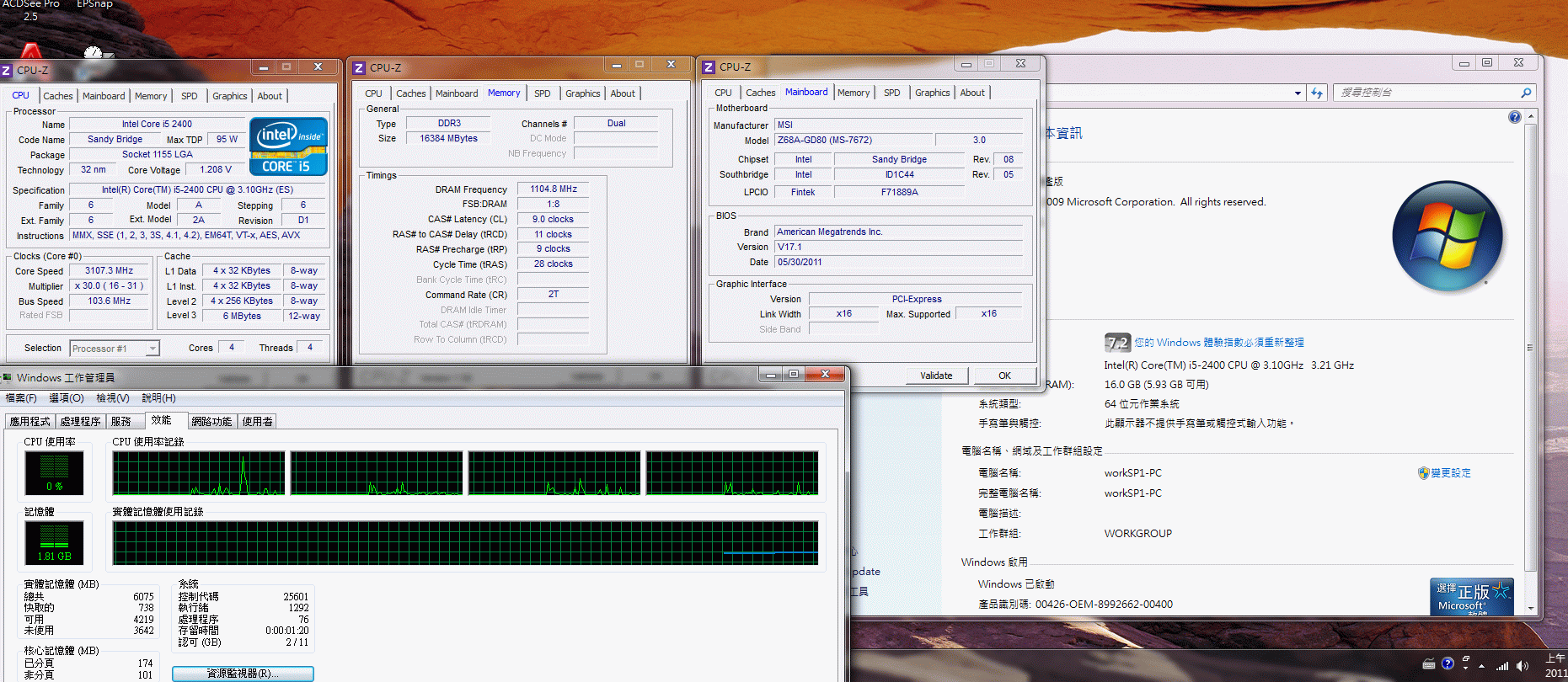Viewport: 1568px width, 682px height.
Task: Click the Validate button in CPU-Z
Action: [937, 376]
